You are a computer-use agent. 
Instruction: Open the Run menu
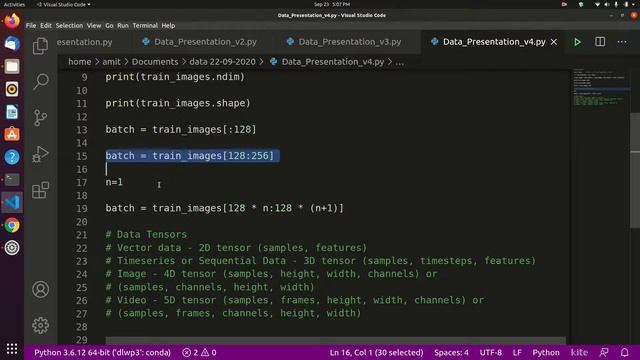coord(123,25)
